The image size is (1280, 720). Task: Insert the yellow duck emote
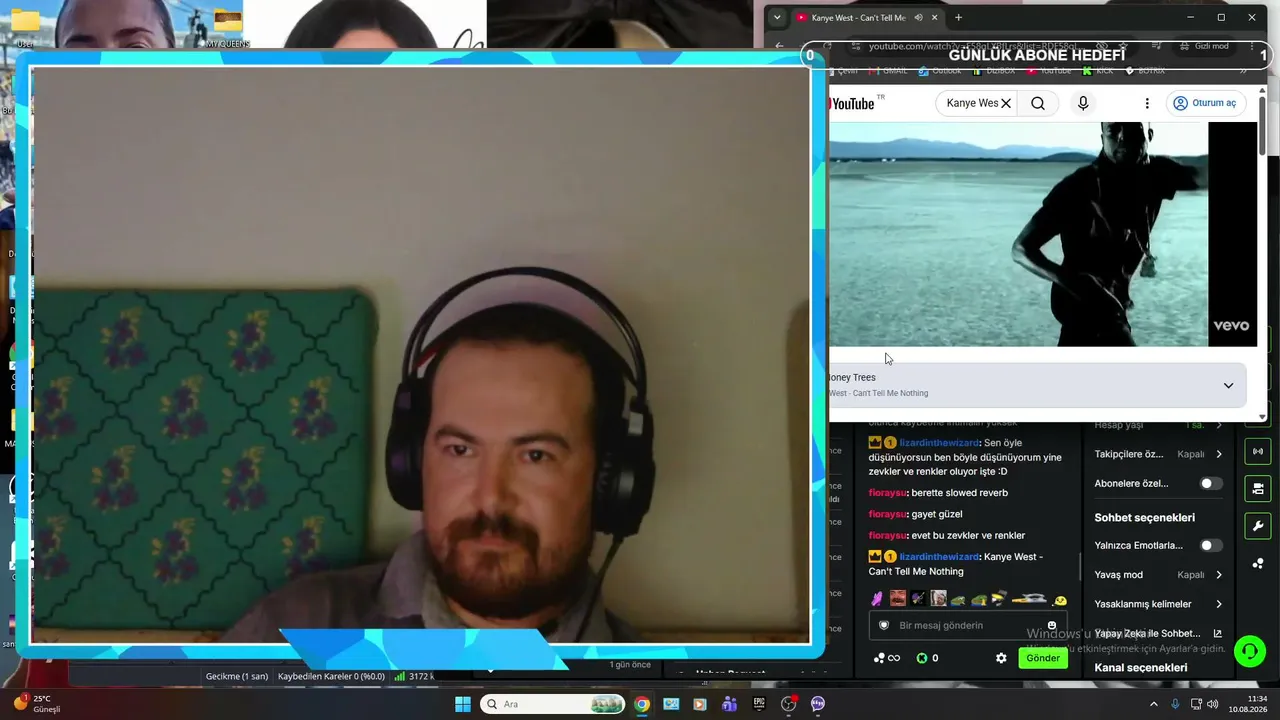pyautogui.click(x=1060, y=600)
